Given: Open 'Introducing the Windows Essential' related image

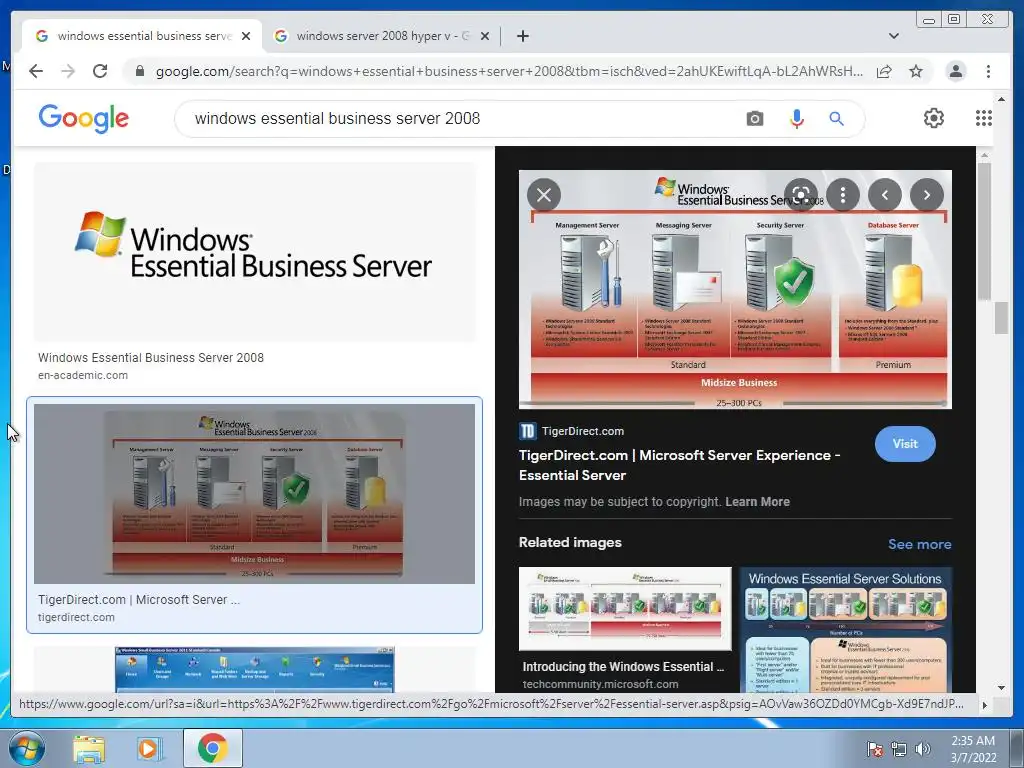Looking at the screenshot, I should [x=626, y=609].
